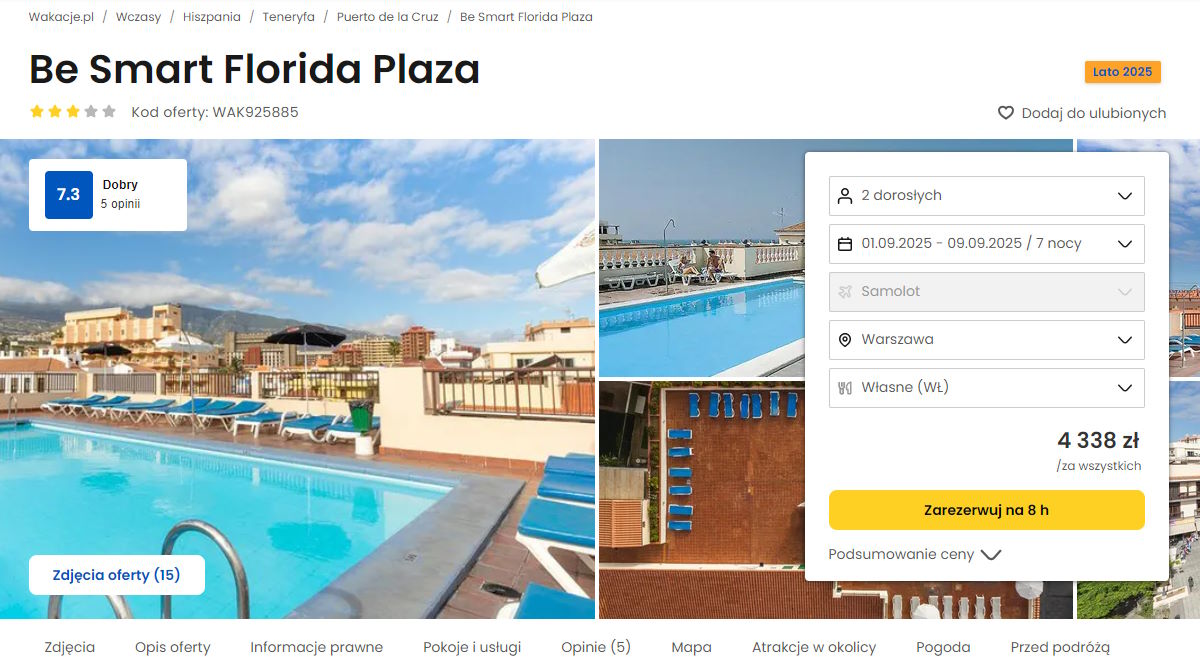Click the Zarezerwuj na 8 h button
Screen dimensions: 1200x665
pos(987,510)
